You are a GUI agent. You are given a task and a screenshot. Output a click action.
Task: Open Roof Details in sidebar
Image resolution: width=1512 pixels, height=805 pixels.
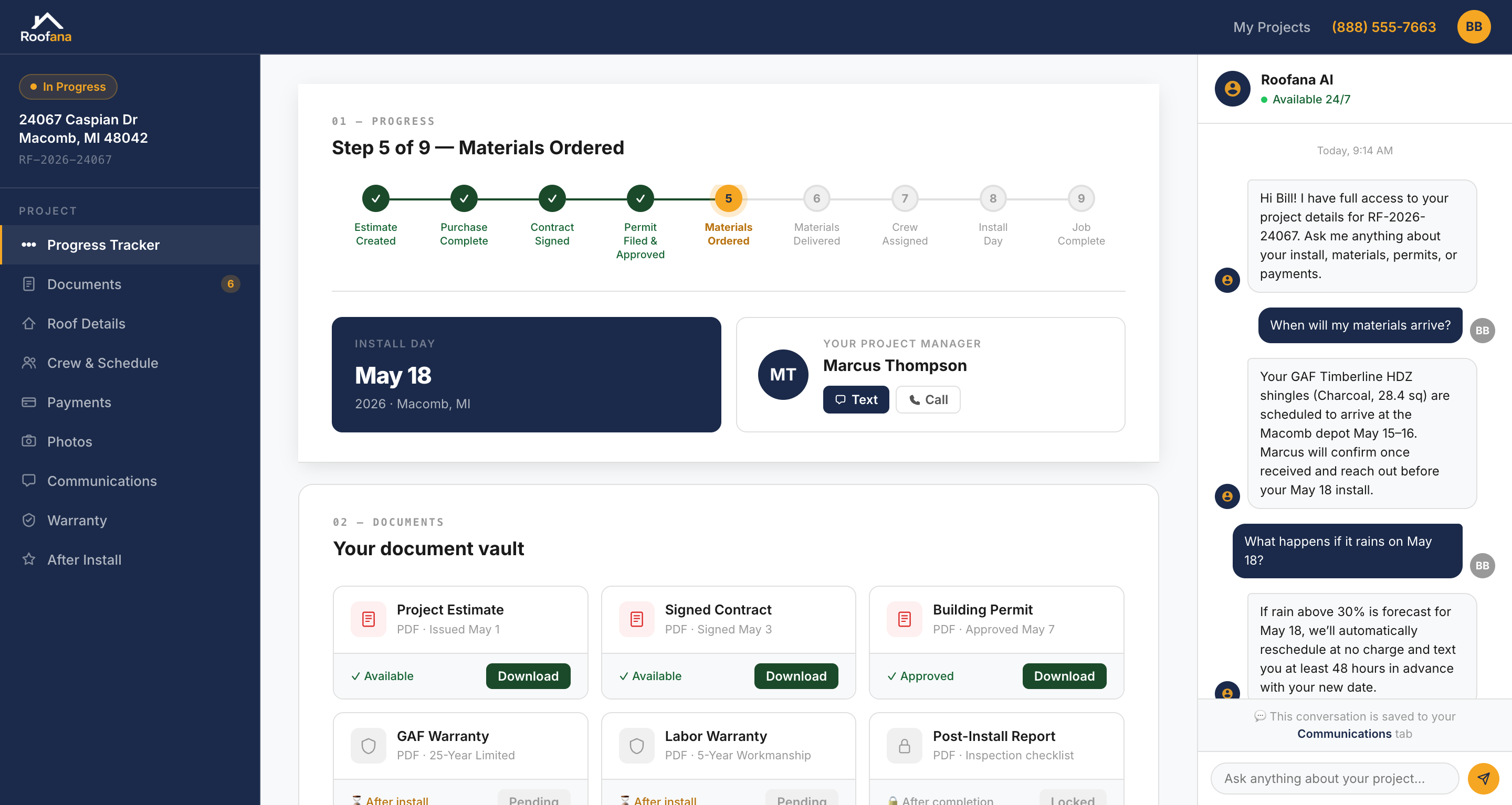tap(130, 323)
